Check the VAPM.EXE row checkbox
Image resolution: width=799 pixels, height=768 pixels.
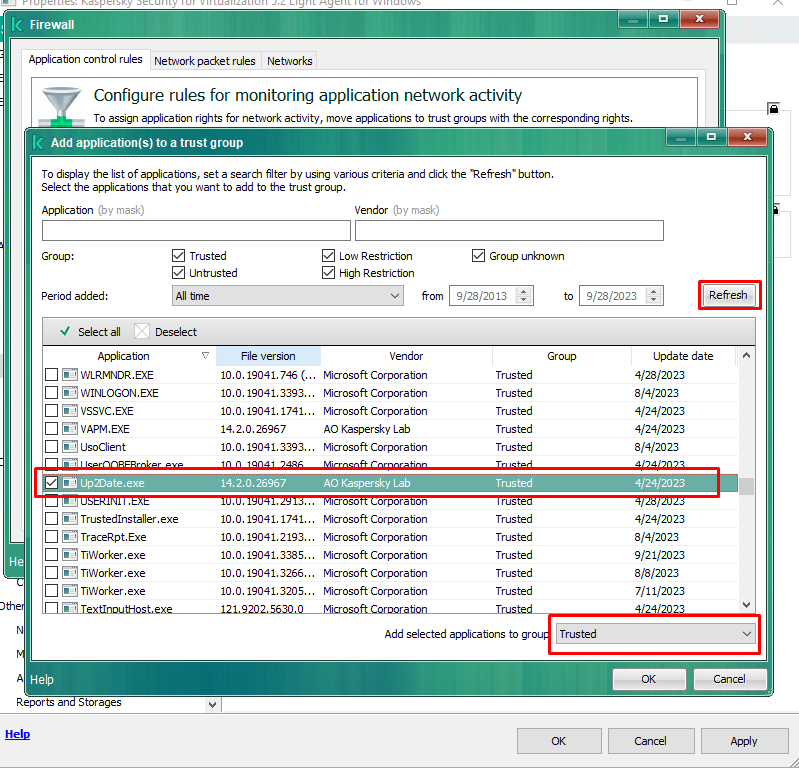[51, 429]
